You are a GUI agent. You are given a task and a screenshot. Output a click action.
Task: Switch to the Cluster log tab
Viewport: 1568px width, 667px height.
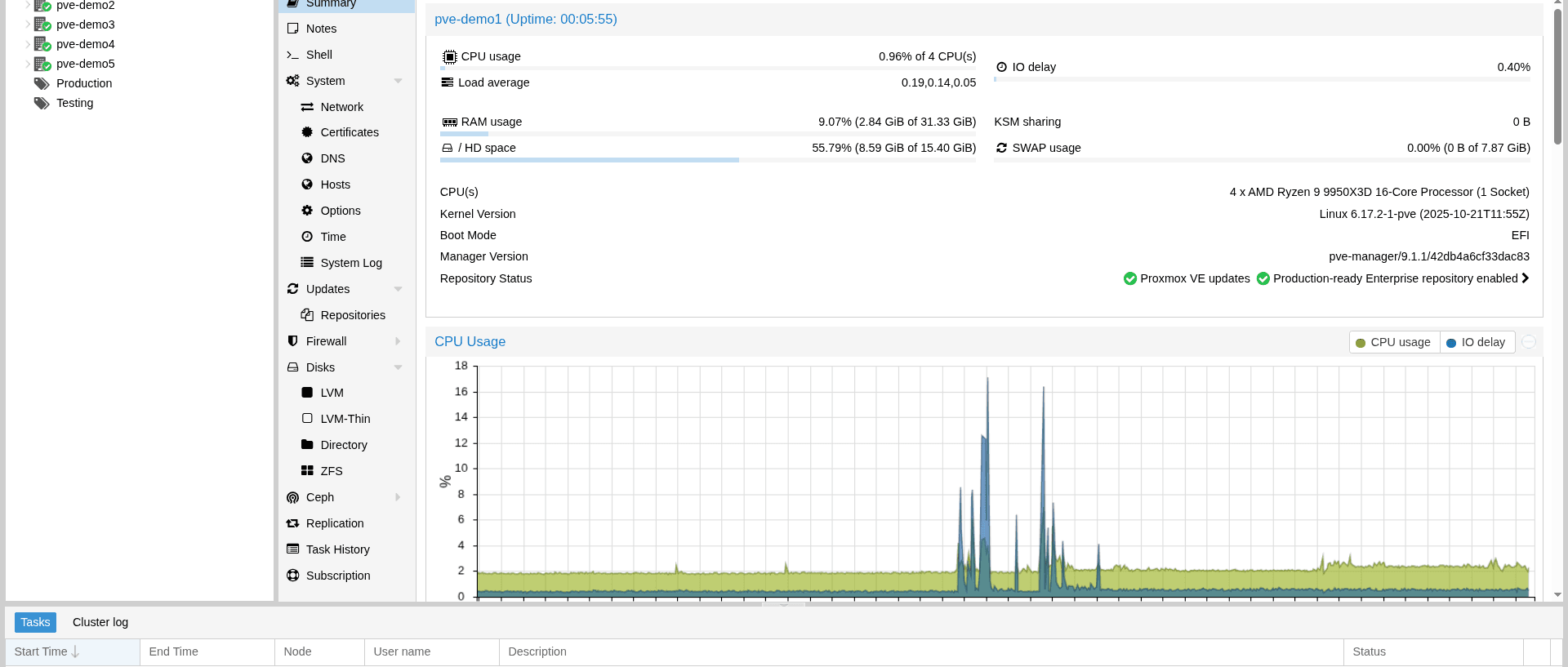(x=100, y=622)
